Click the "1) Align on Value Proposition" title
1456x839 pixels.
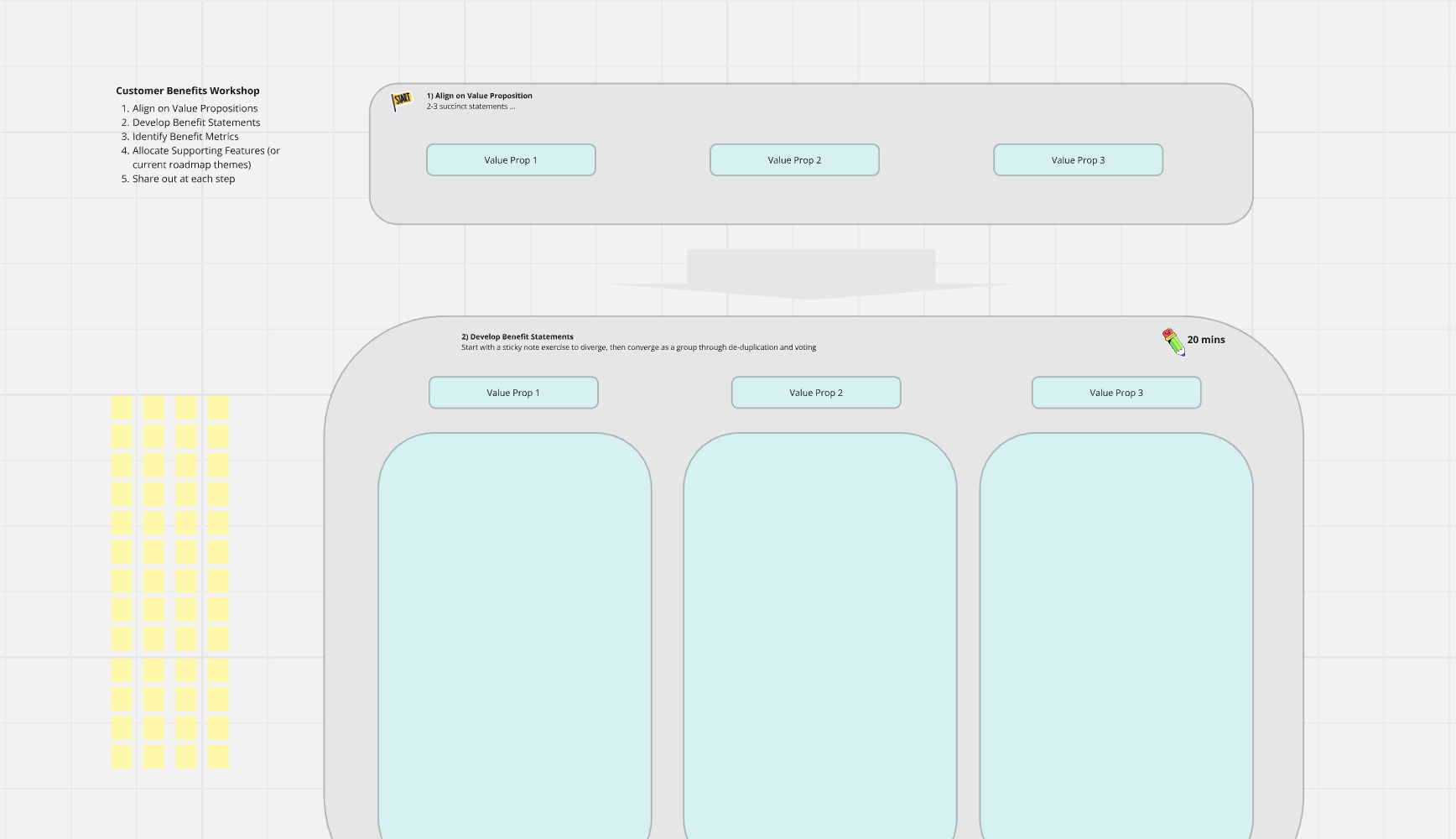[480, 96]
